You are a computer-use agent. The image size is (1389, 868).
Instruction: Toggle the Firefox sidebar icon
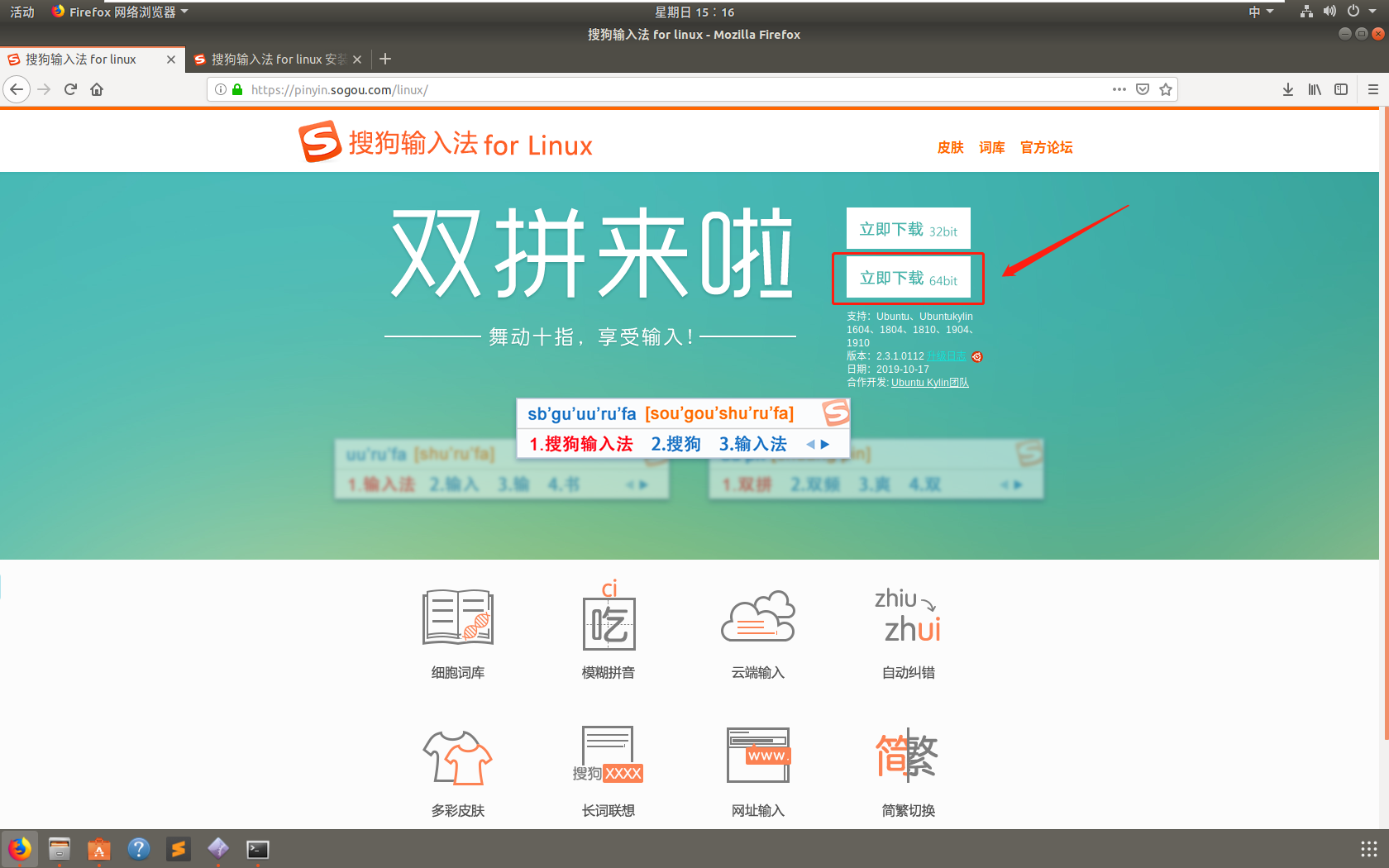point(1341,89)
